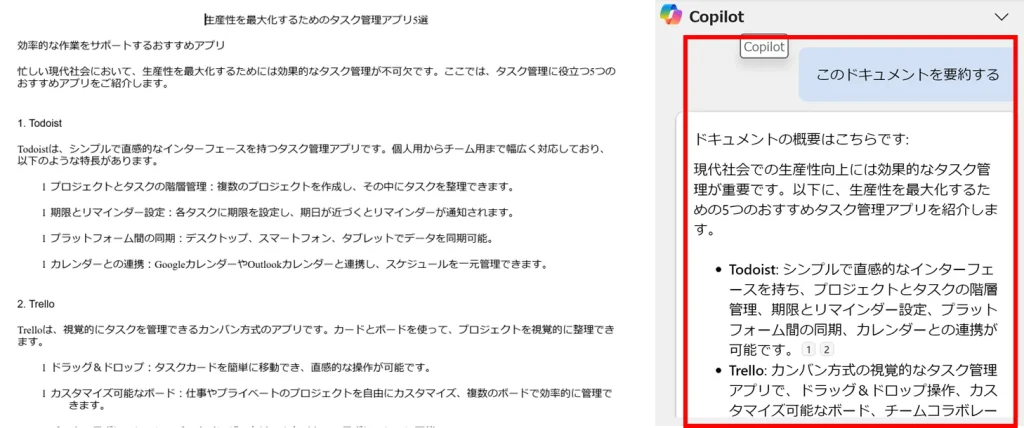Select the このドキュメントを要約する prompt bubble

(908, 74)
